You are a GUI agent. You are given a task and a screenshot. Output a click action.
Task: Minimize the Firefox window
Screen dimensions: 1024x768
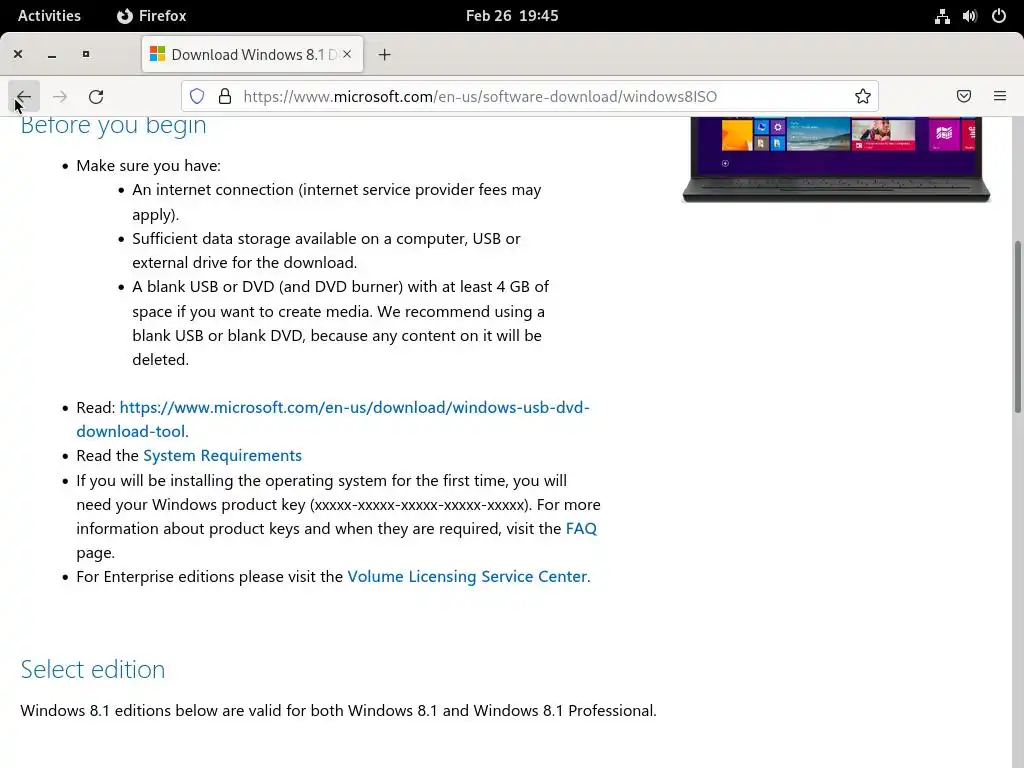tap(52, 55)
